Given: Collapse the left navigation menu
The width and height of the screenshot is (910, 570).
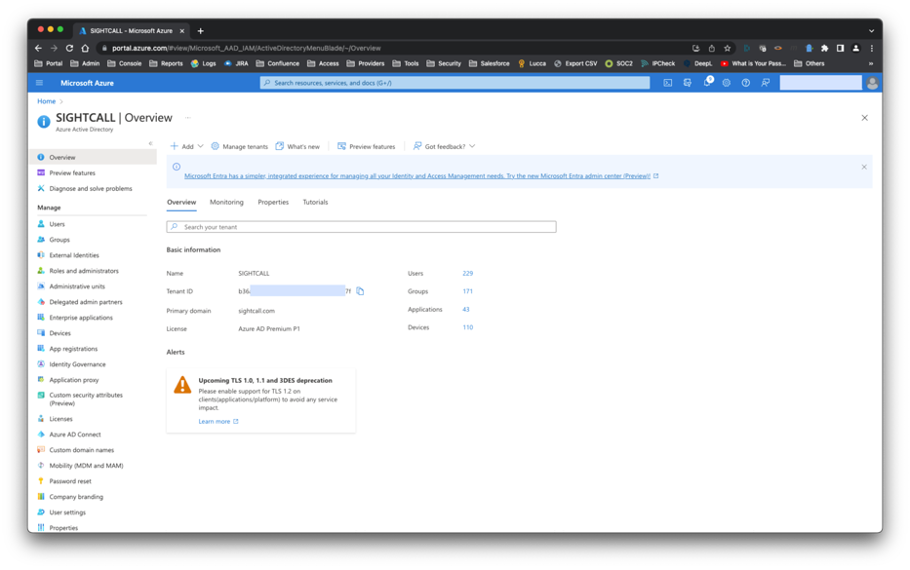Looking at the screenshot, I should [x=150, y=143].
